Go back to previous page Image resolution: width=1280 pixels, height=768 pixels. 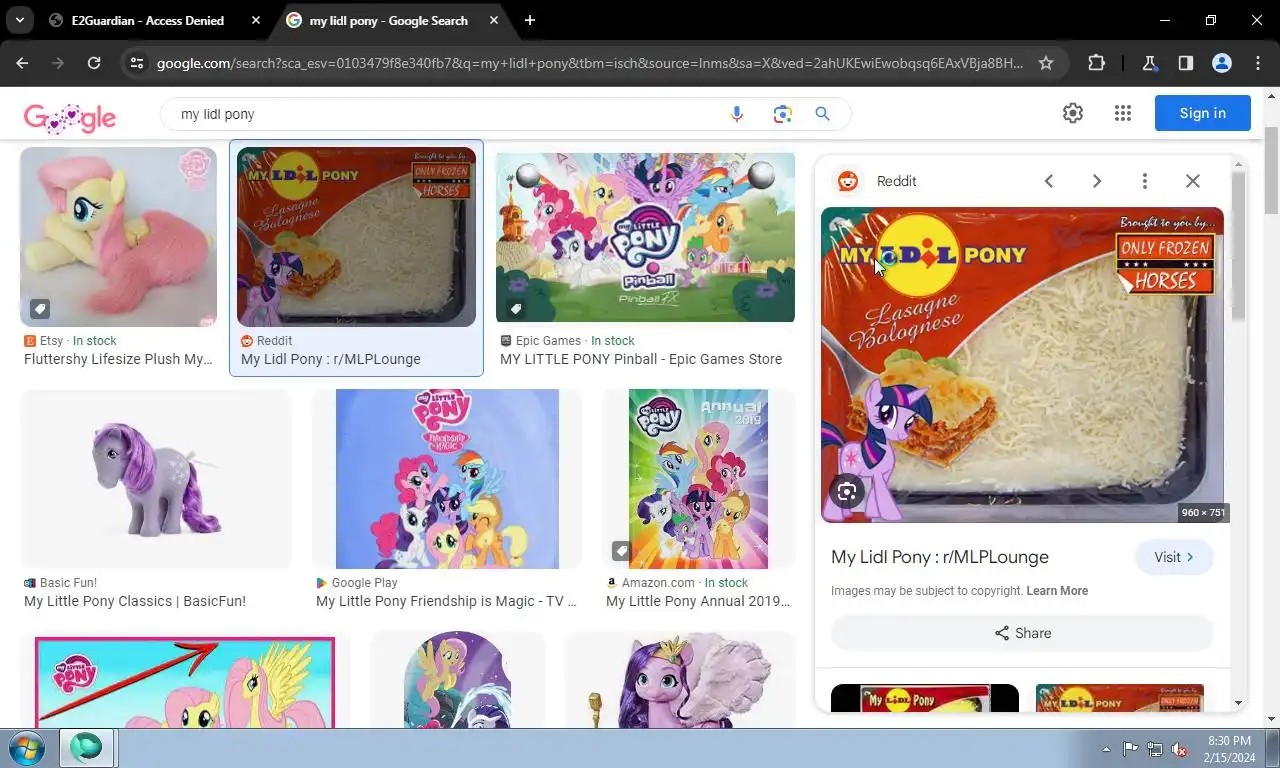[22, 63]
